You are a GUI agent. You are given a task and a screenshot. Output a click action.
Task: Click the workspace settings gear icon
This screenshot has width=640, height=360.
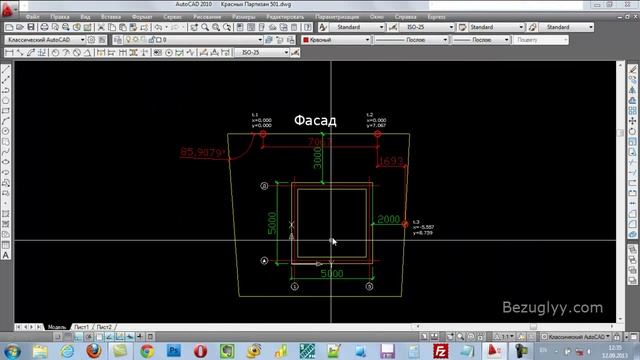point(91,40)
